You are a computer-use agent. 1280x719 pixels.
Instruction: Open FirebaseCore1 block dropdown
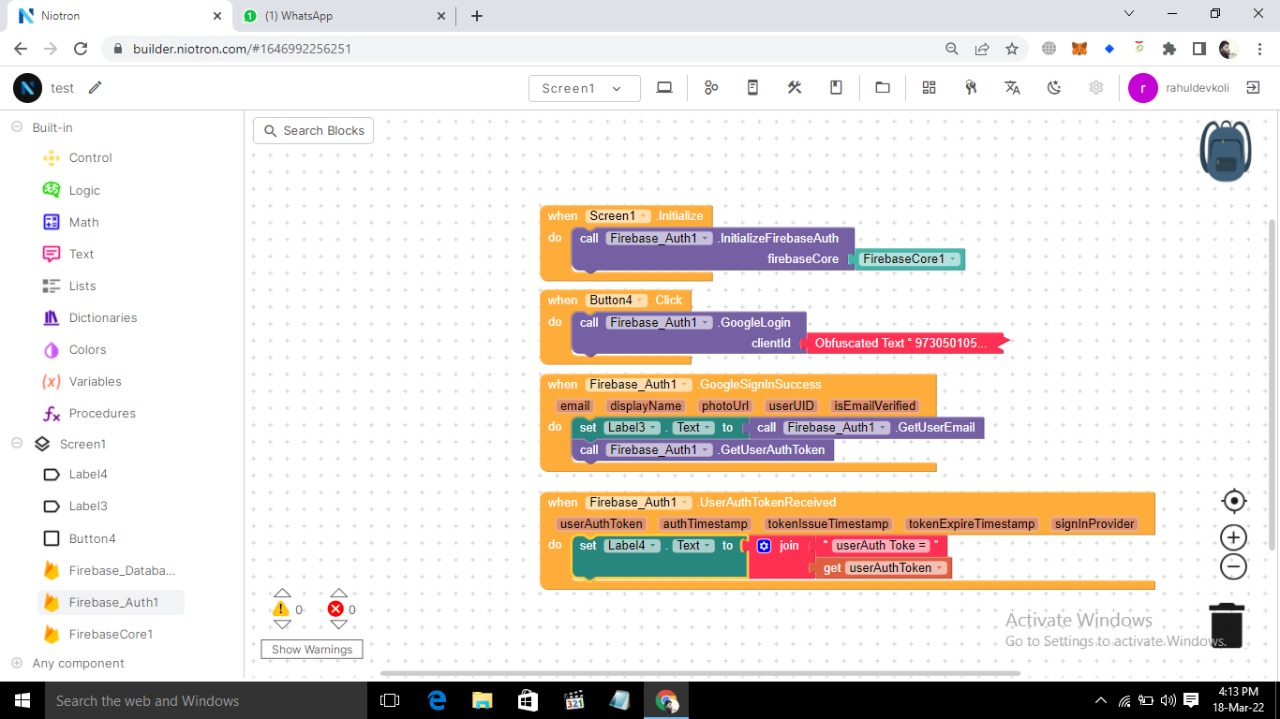pyautogui.click(x=910, y=259)
